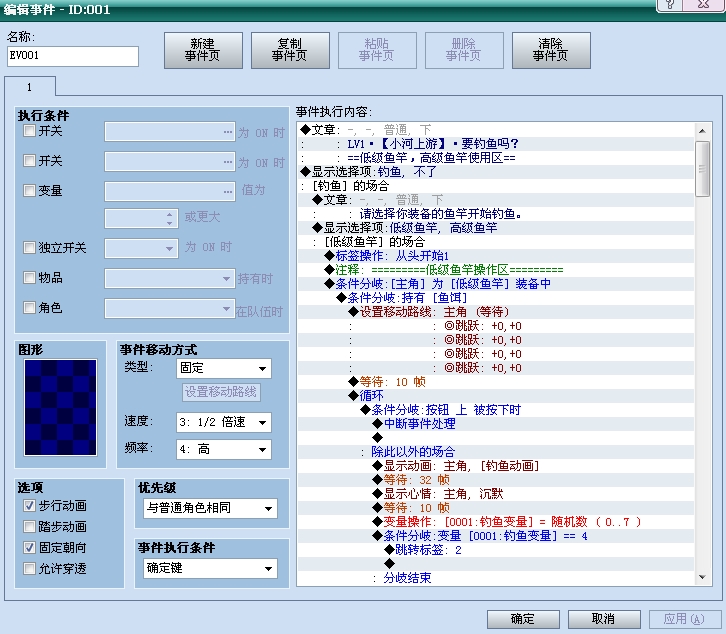
Task: Open the 优先级 dropdown 与普通角色相同
Action: pyautogui.click(x=210, y=508)
